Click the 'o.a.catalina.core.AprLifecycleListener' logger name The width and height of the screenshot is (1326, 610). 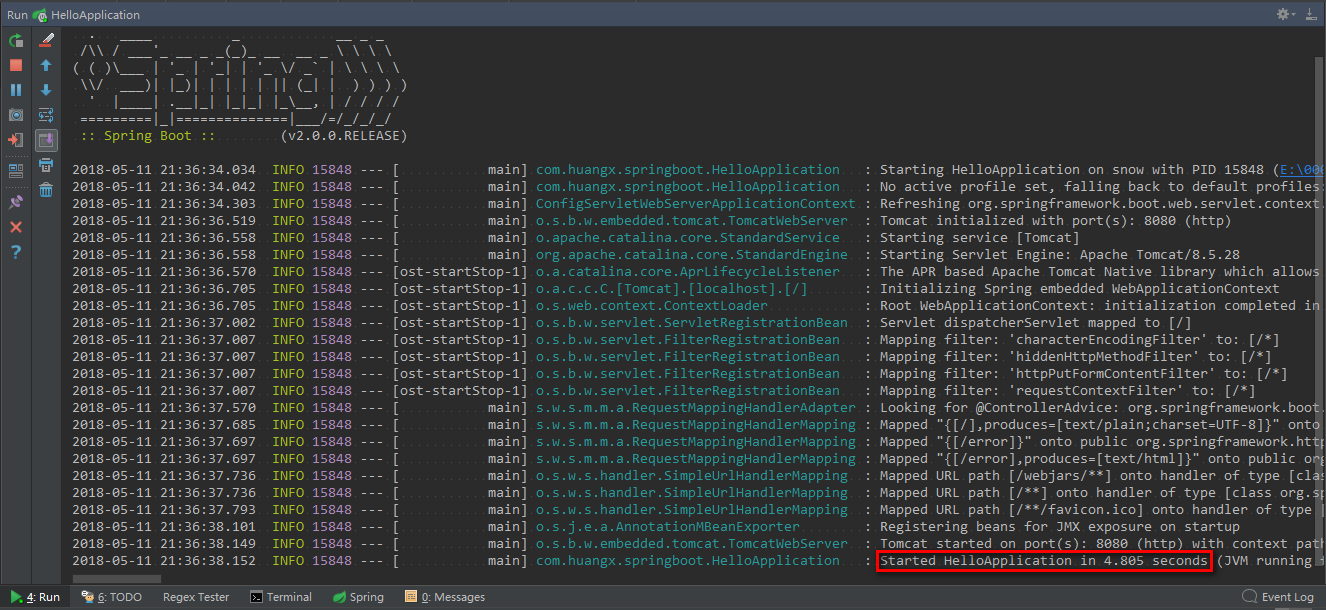point(688,272)
